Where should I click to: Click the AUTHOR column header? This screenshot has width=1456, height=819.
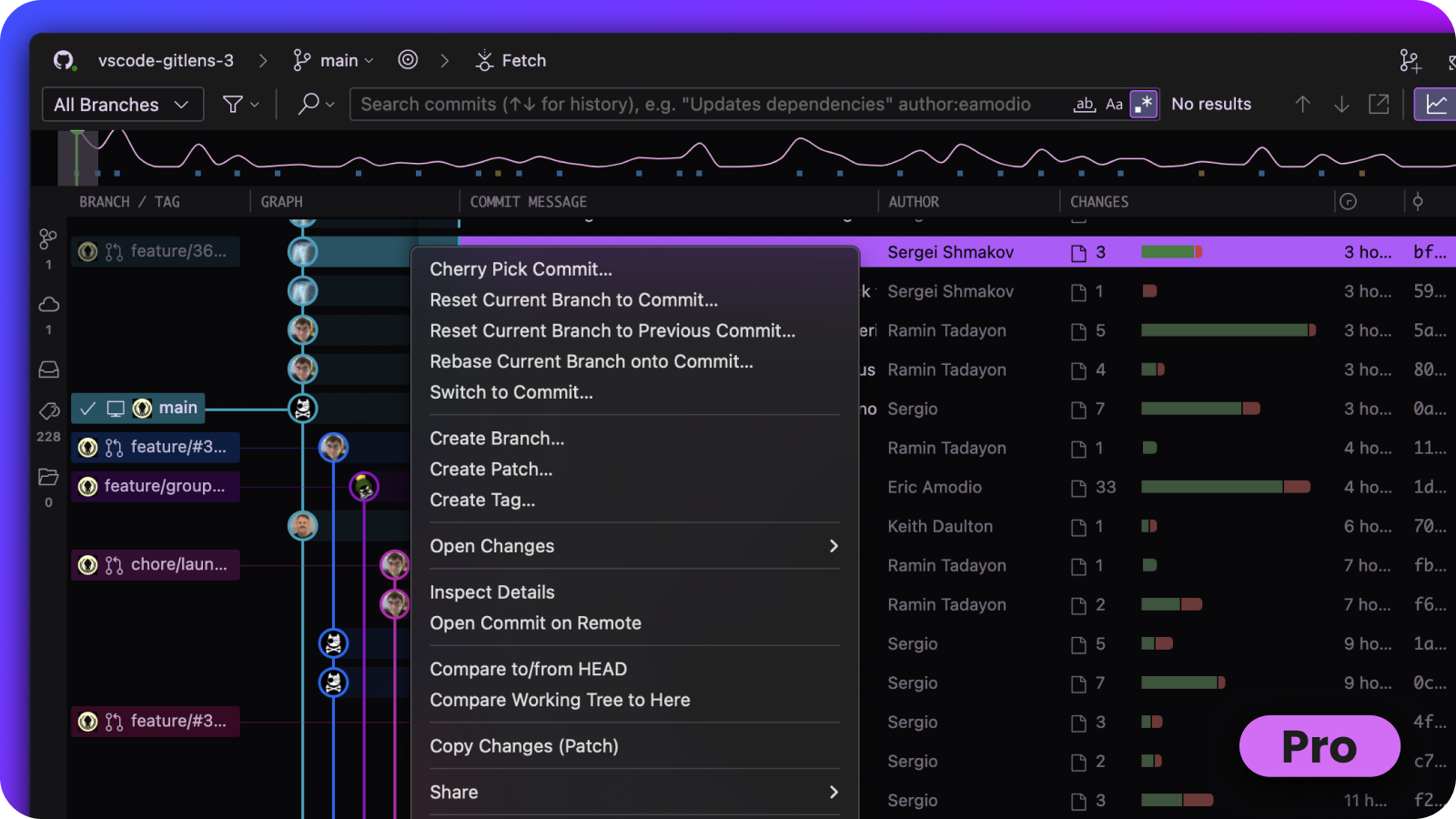click(914, 202)
